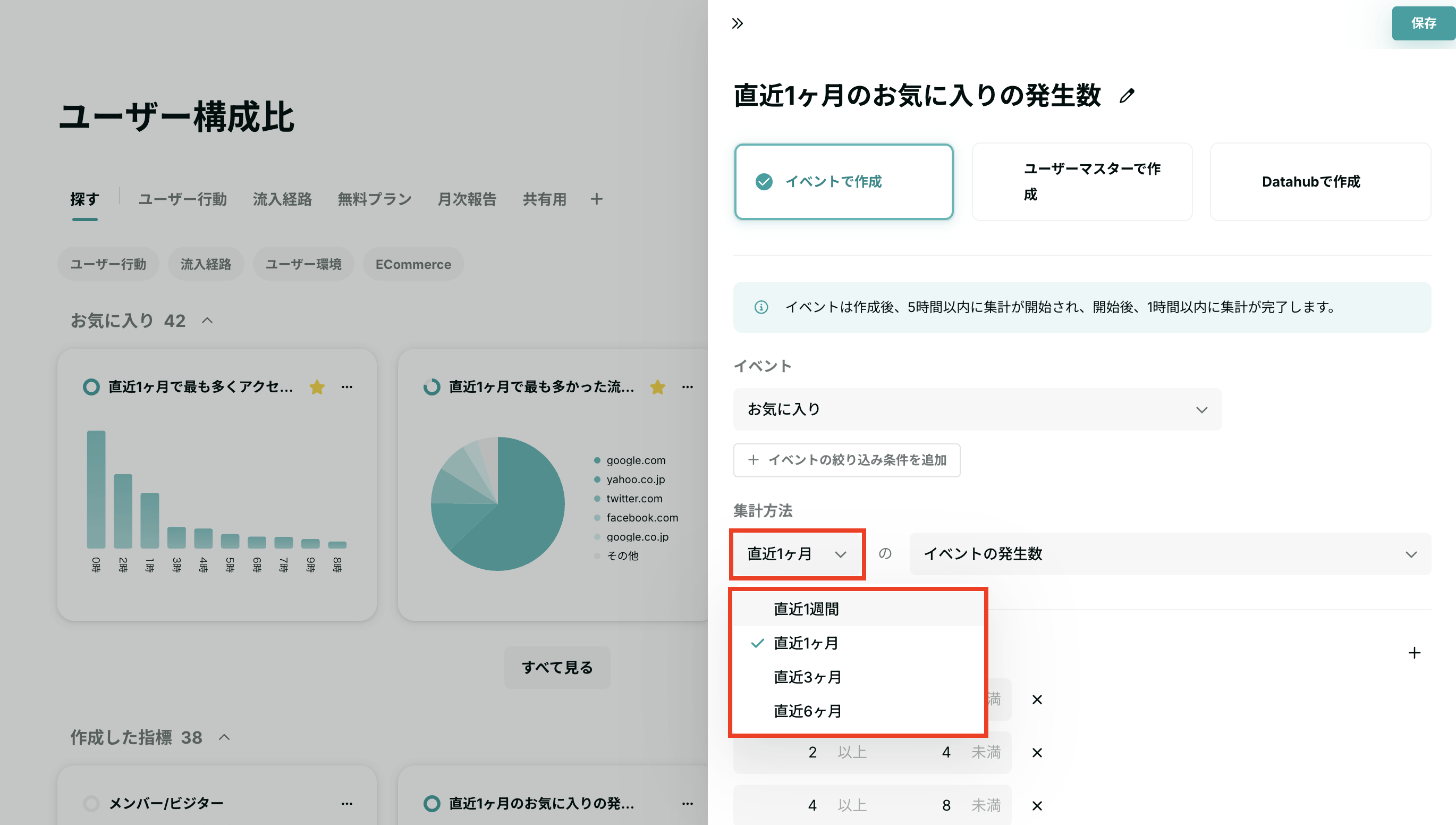This screenshot has height=825, width=1456.
Task: Click the ring chart icon on 直近1ヶ月で最も多くアクセ… card
Action: click(91, 387)
